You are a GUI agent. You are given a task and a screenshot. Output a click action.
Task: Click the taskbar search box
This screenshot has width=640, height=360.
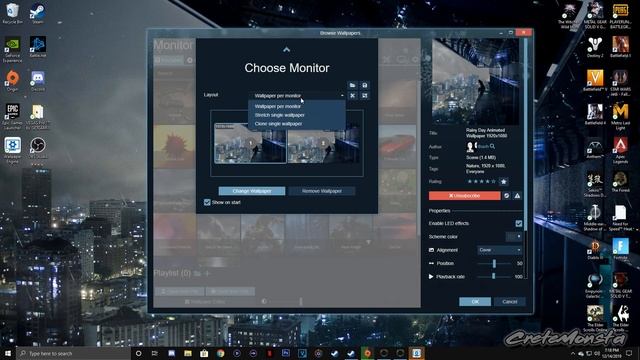click(x=73, y=353)
